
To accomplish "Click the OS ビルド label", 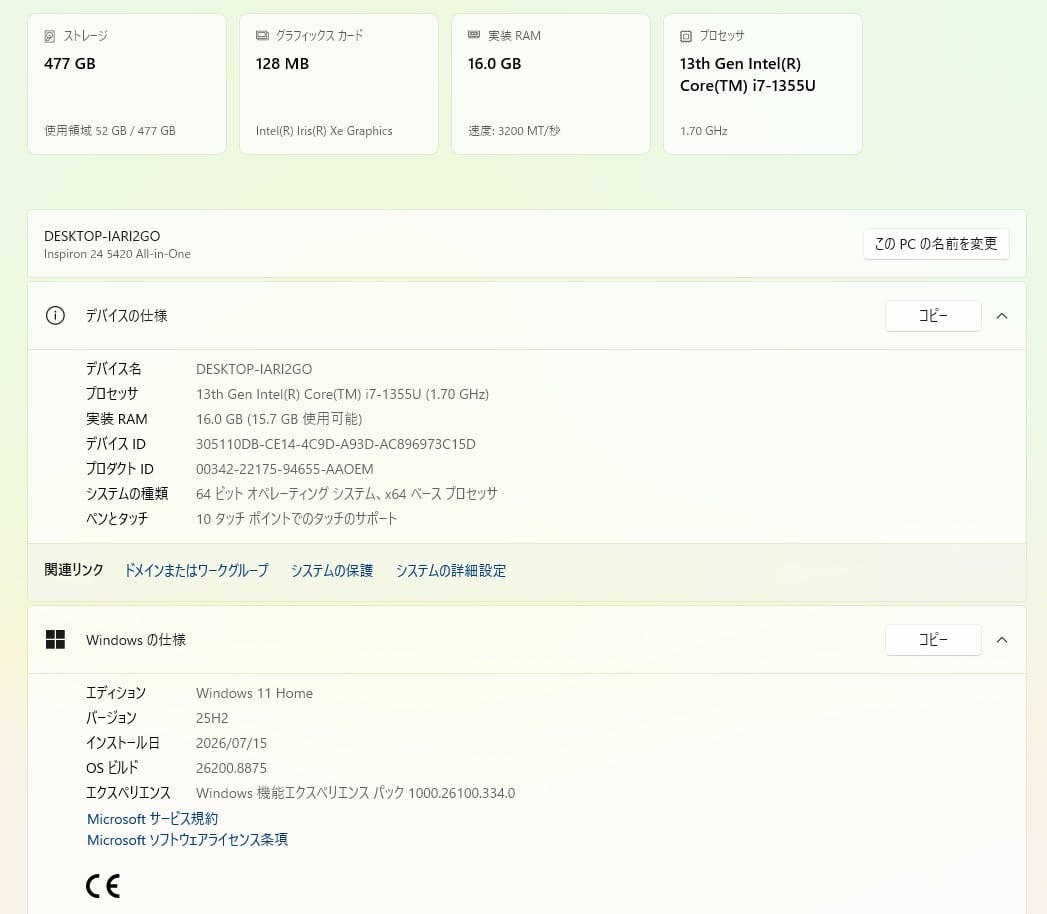I will point(112,768).
